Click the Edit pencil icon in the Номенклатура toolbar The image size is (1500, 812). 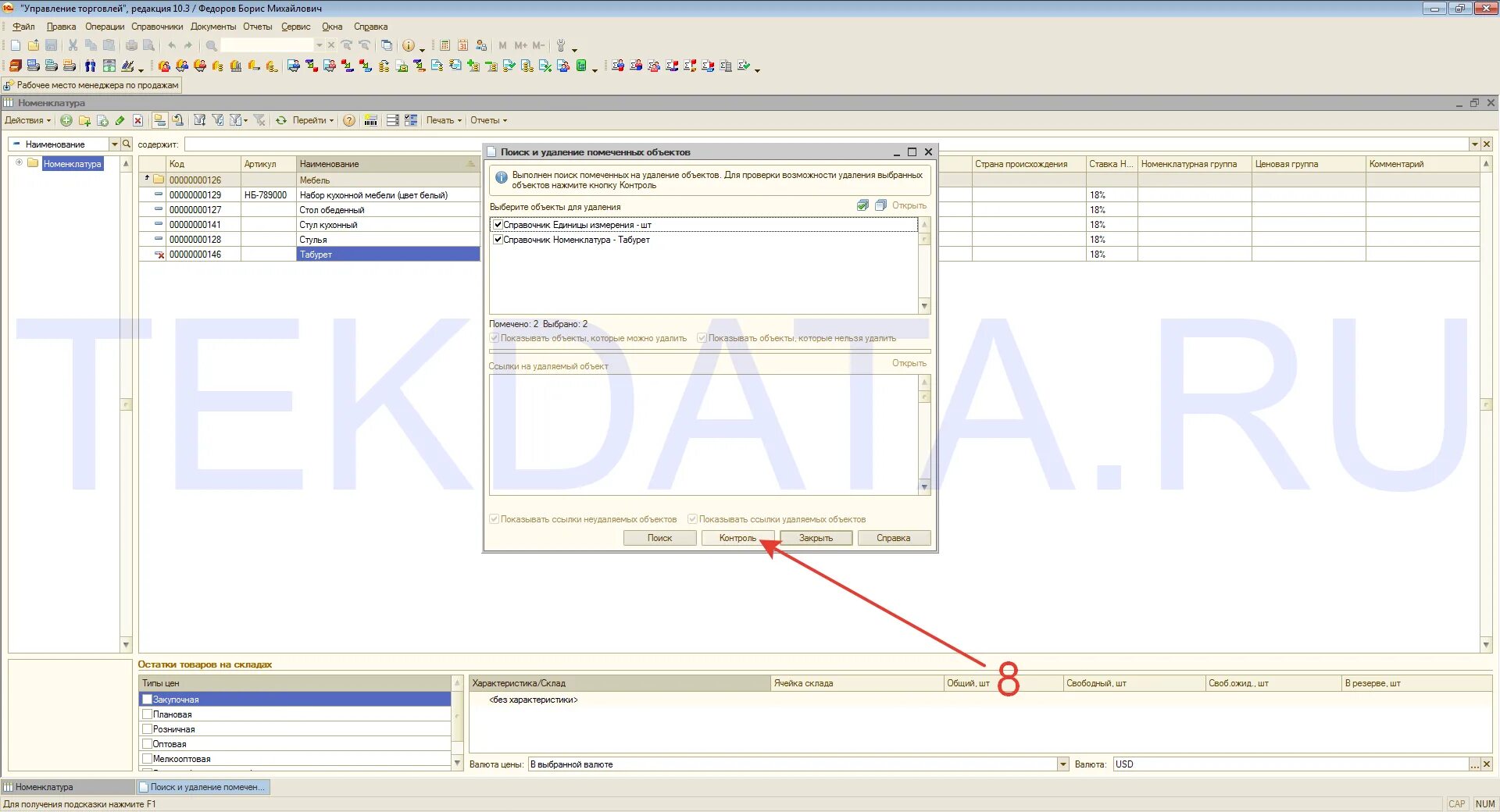tap(120, 120)
